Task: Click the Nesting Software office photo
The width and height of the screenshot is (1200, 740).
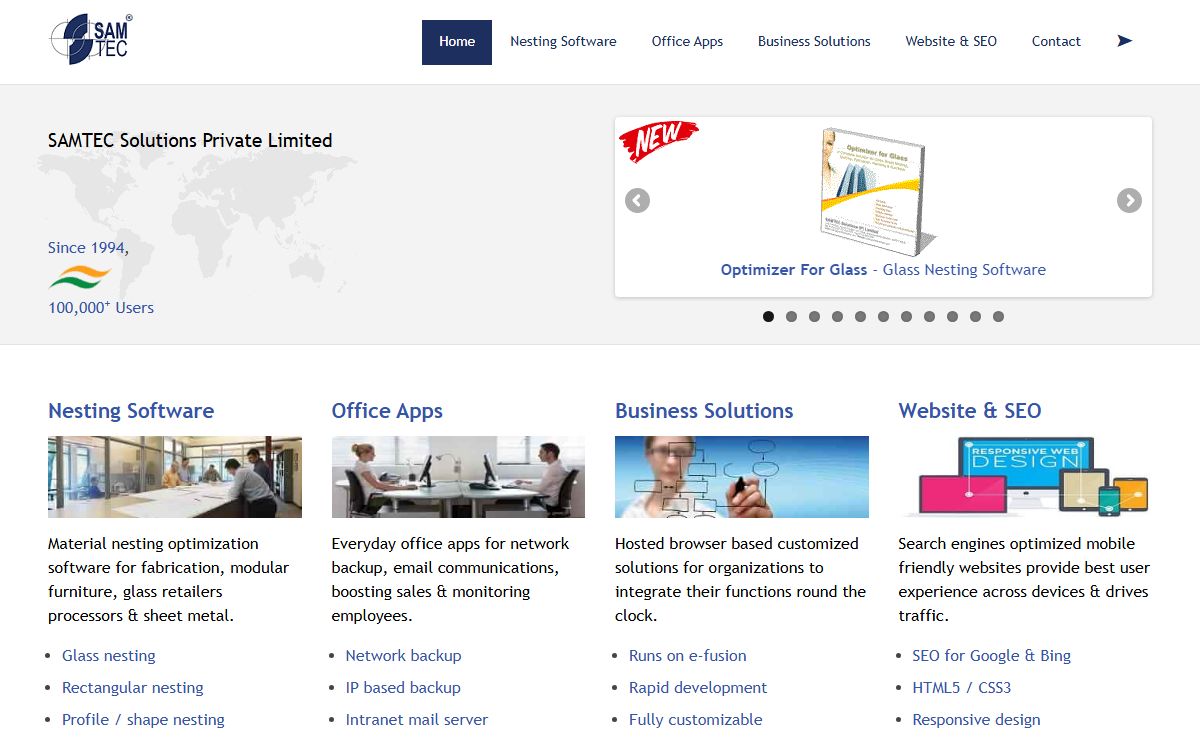Action: [x=175, y=477]
